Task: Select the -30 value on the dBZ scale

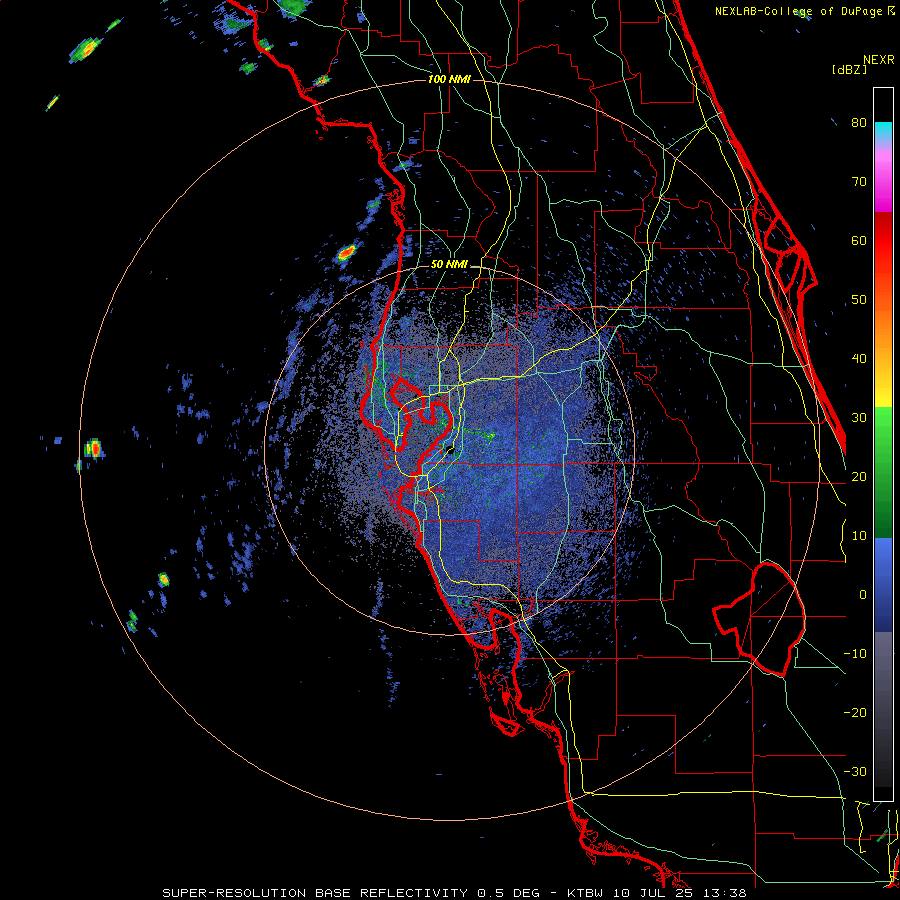Action: [855, 771]
